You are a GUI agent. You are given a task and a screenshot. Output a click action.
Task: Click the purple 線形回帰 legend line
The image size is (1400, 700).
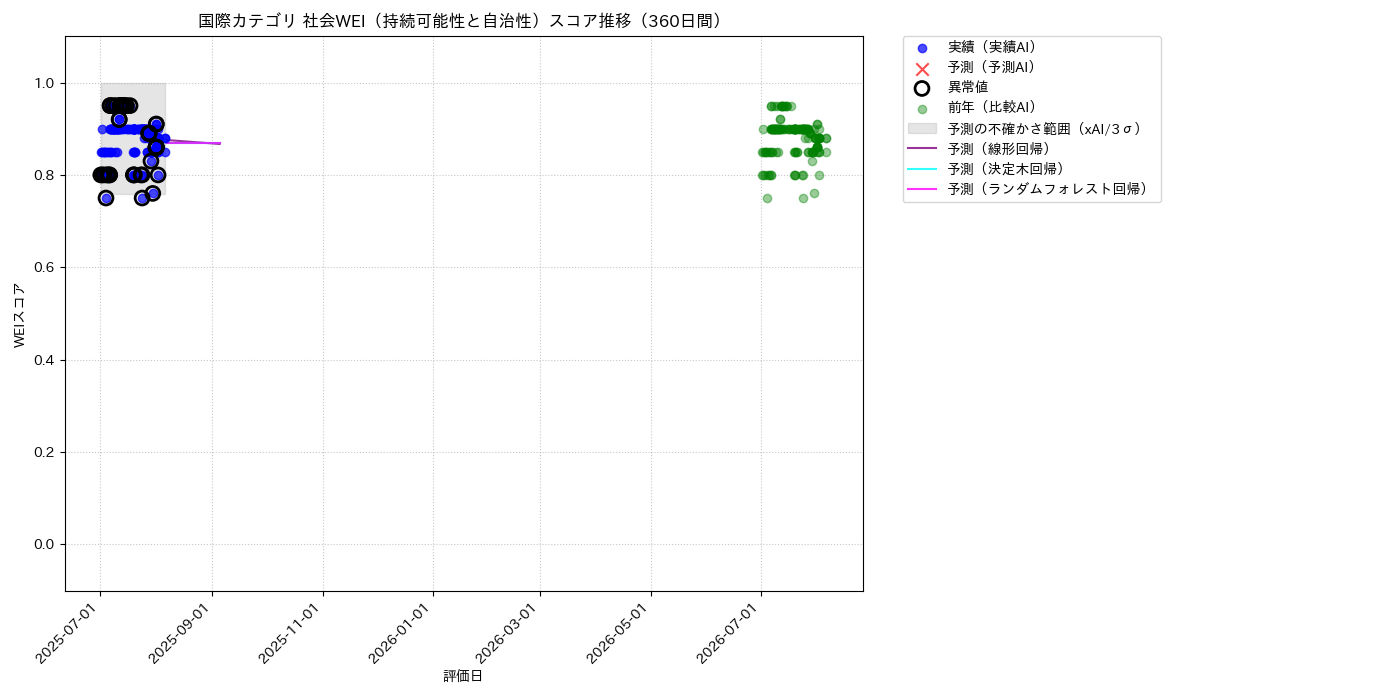coord(922,149)
